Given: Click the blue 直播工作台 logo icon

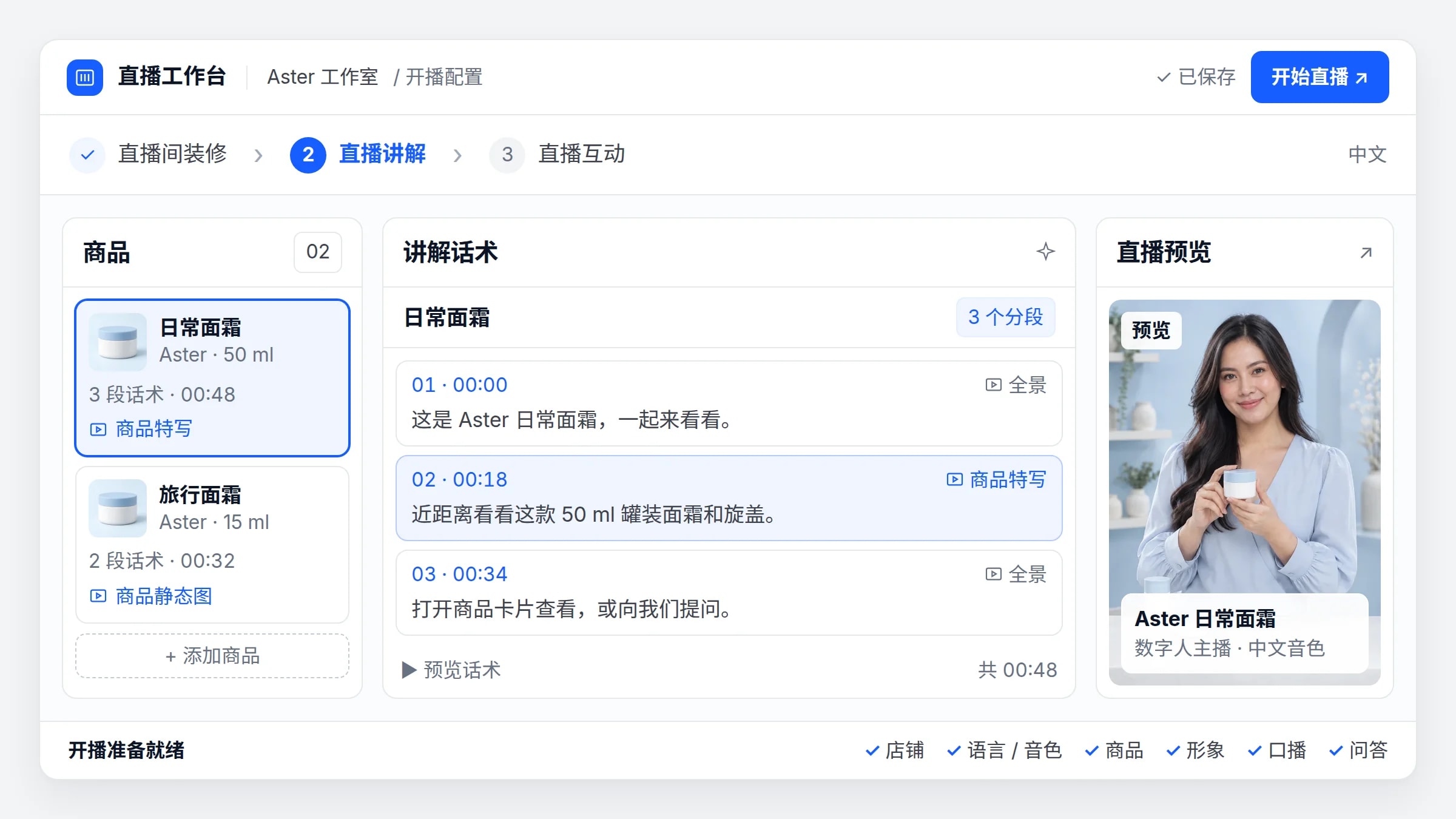Looking at the screenshot, I should pyautogui.click(x=85, y=78).
